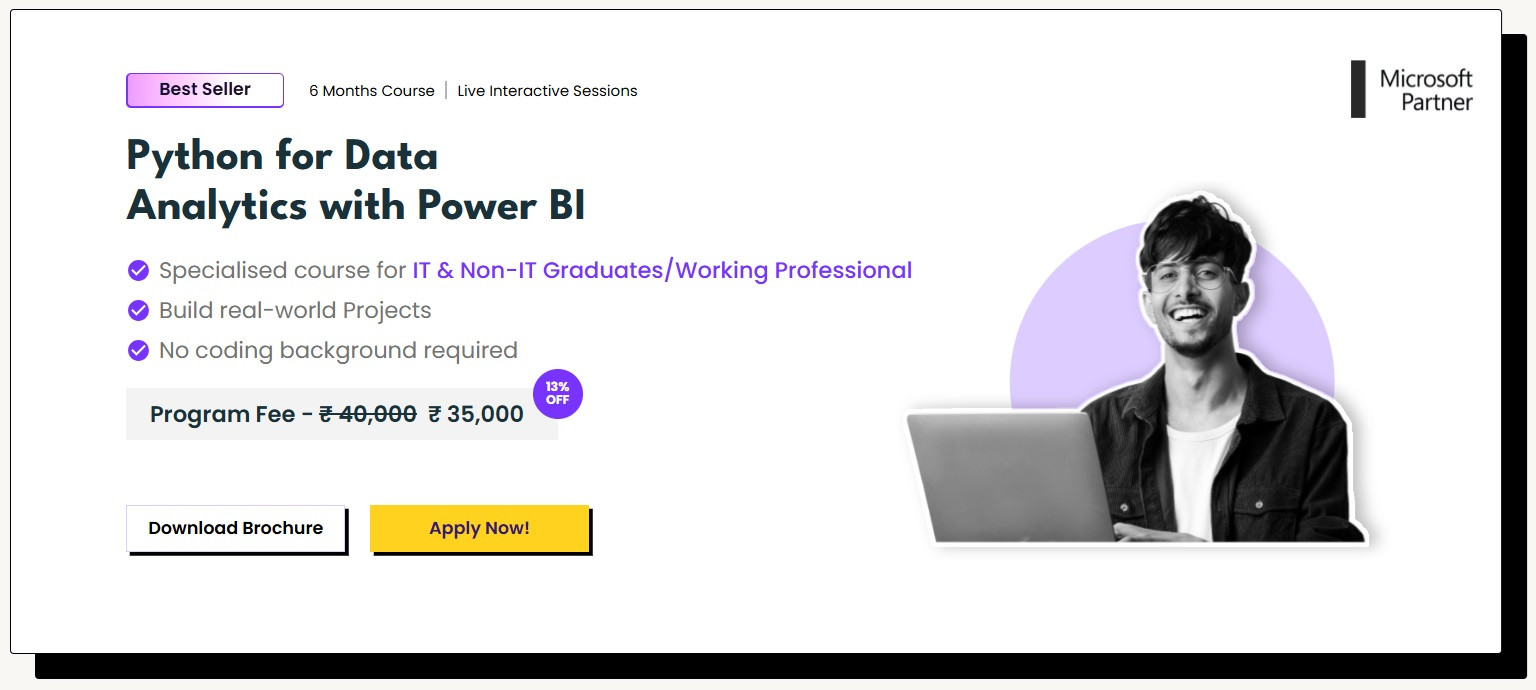Click the struck-through ₹ 40,000 price
1536x690 pixels.
(368, 414)
